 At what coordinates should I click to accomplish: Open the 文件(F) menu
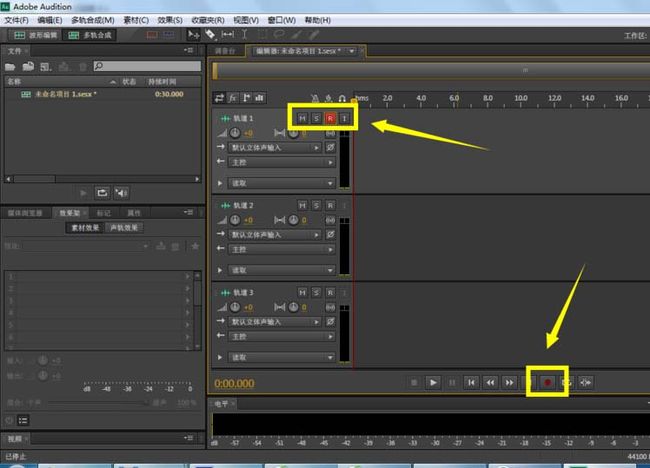point(16,20)
